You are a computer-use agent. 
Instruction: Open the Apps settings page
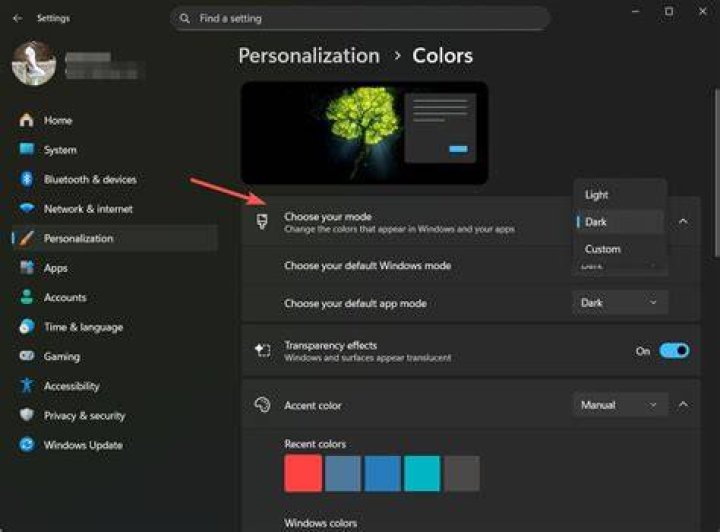115,268
